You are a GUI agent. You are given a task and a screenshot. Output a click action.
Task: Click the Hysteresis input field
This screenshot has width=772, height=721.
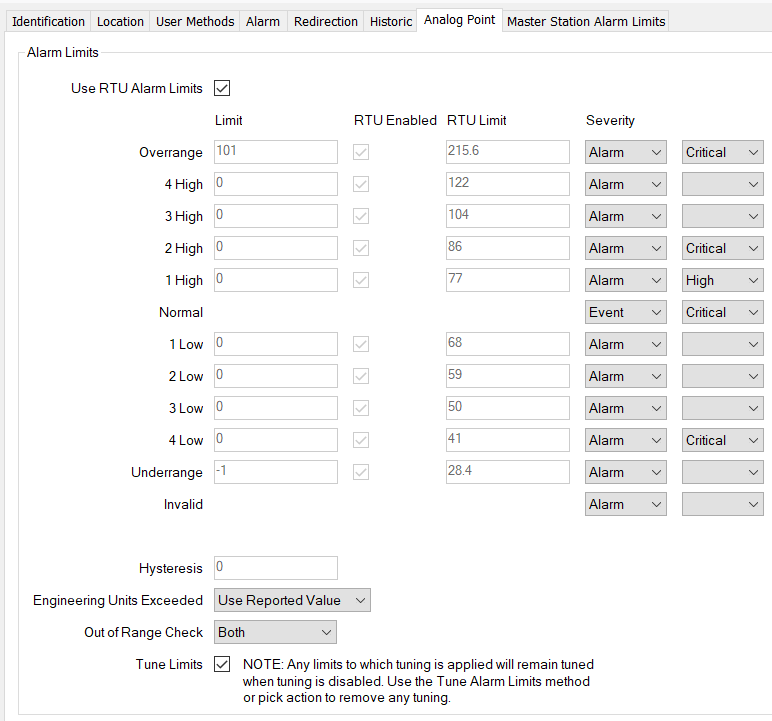coord(276,568)
